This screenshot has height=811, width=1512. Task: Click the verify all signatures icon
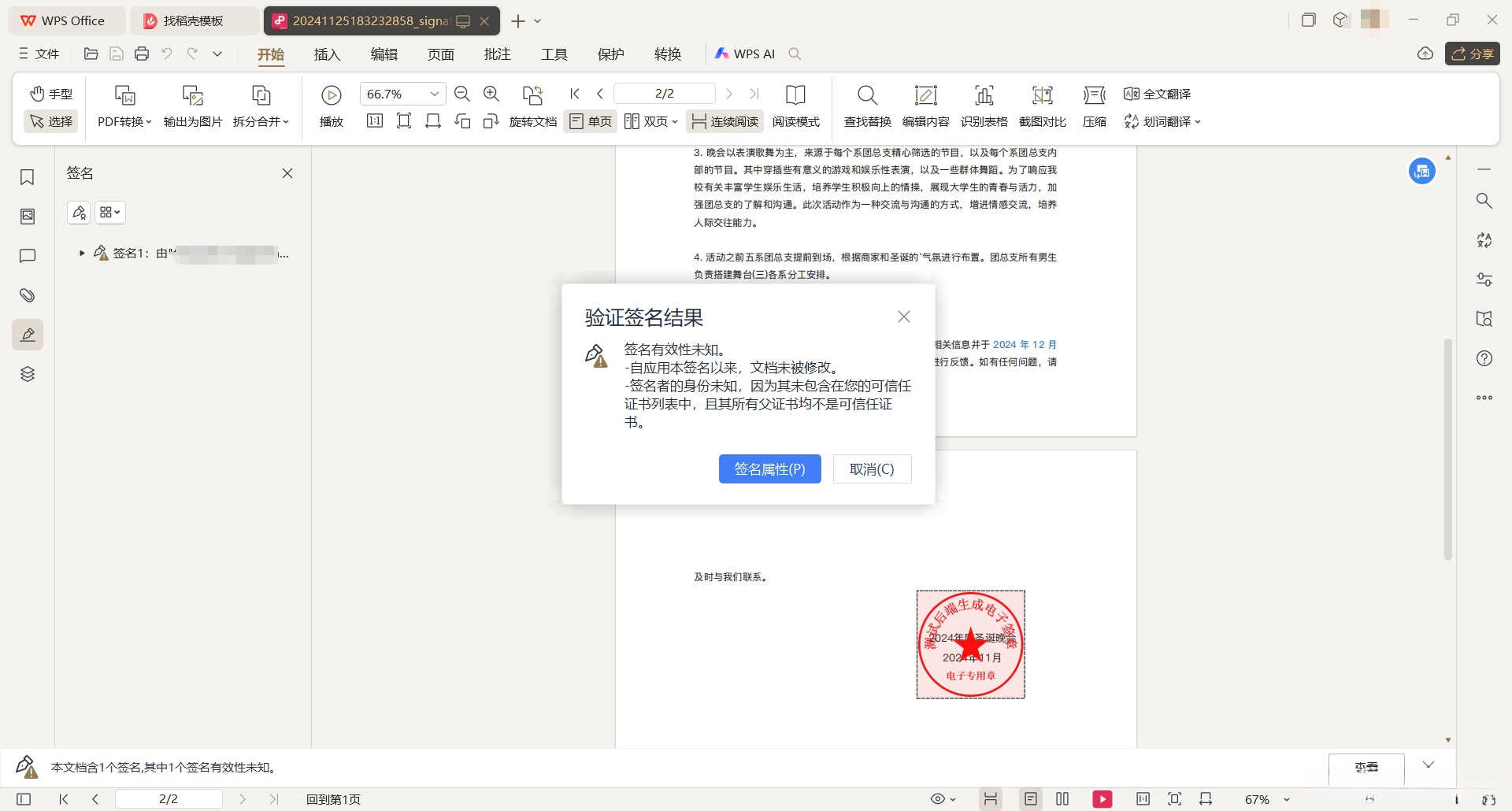pyautogui.click(x=79, y=213)
